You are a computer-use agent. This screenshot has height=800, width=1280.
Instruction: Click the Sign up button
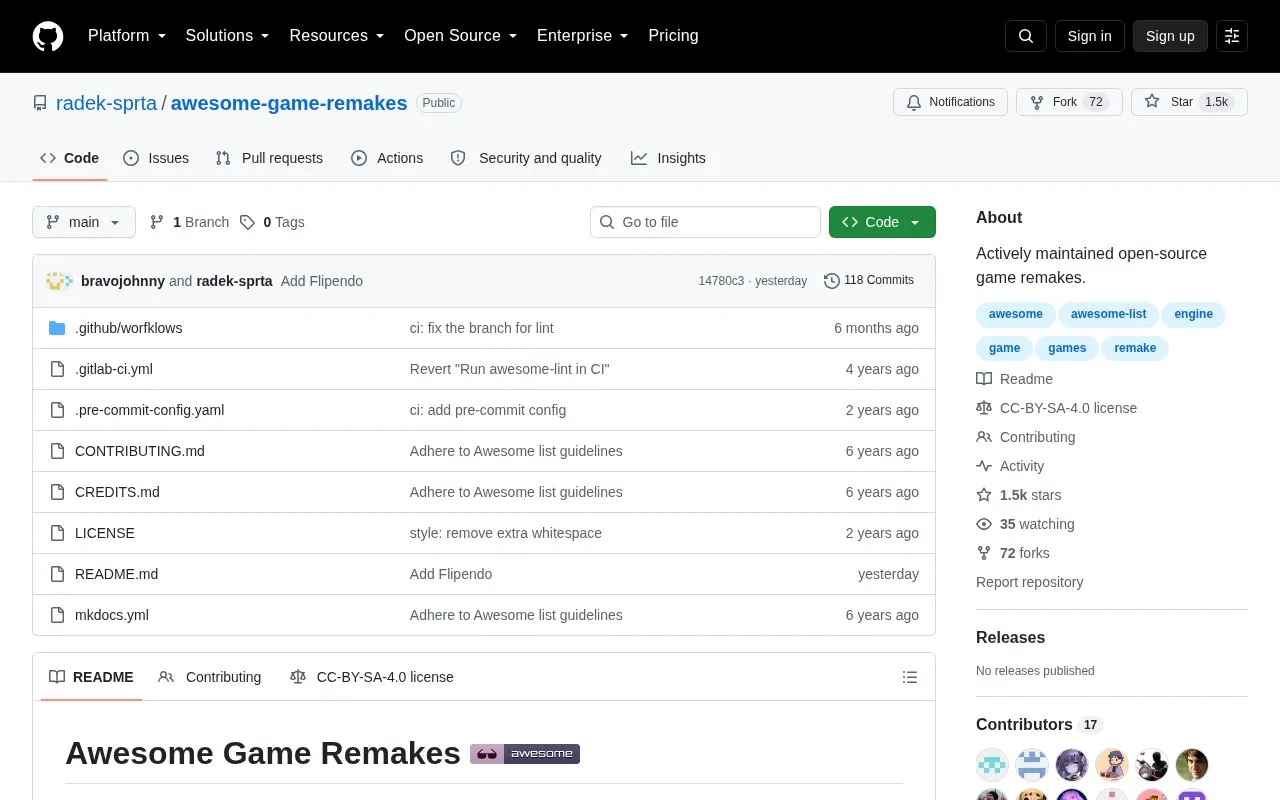click(1170, 36)
